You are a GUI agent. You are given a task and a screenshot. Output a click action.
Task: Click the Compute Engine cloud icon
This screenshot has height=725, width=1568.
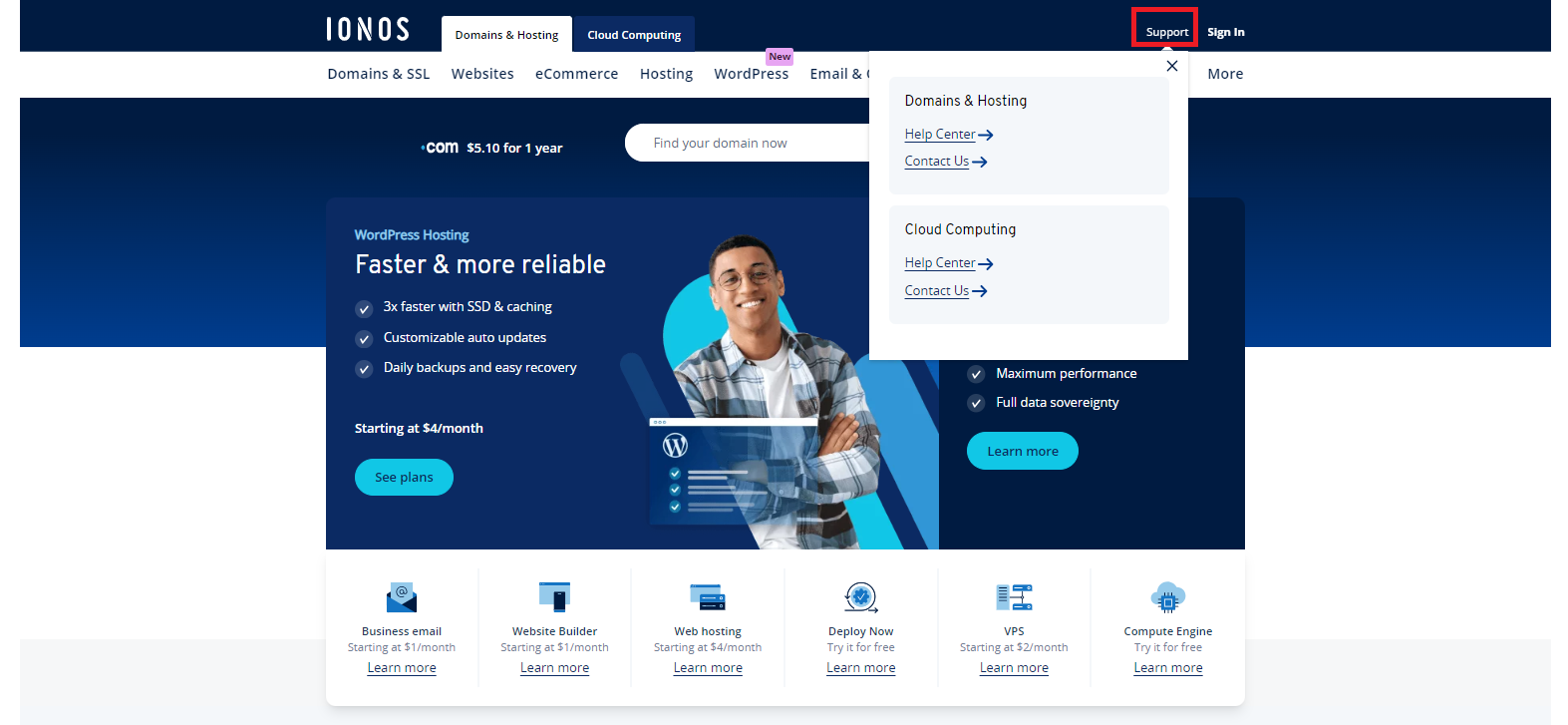coord(1168,597)
